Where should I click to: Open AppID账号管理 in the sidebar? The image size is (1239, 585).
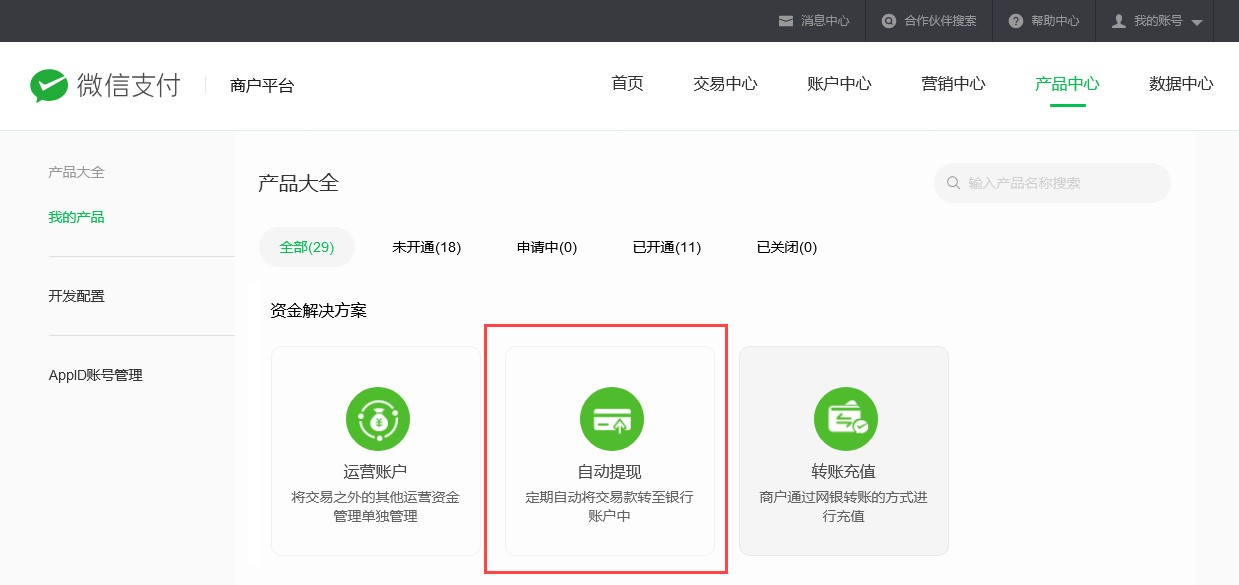click(x=96, y=375)
